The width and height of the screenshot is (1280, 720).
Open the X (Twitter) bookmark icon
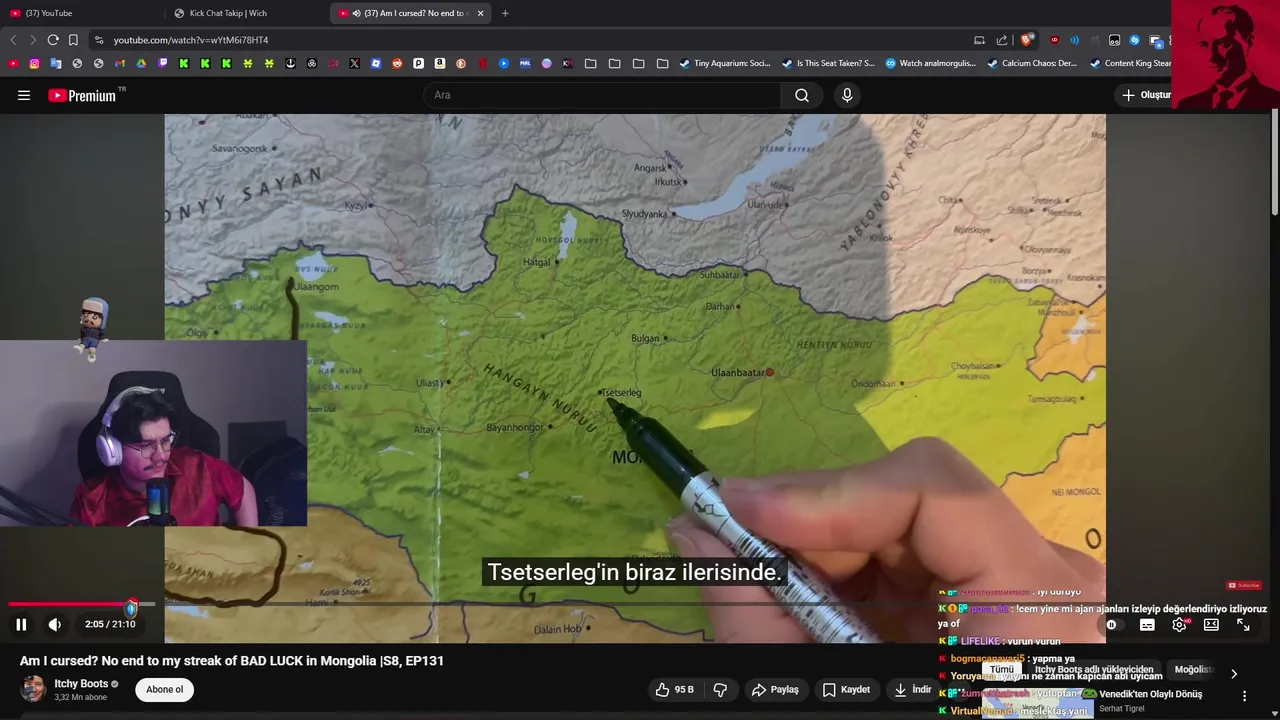(354, 63)
